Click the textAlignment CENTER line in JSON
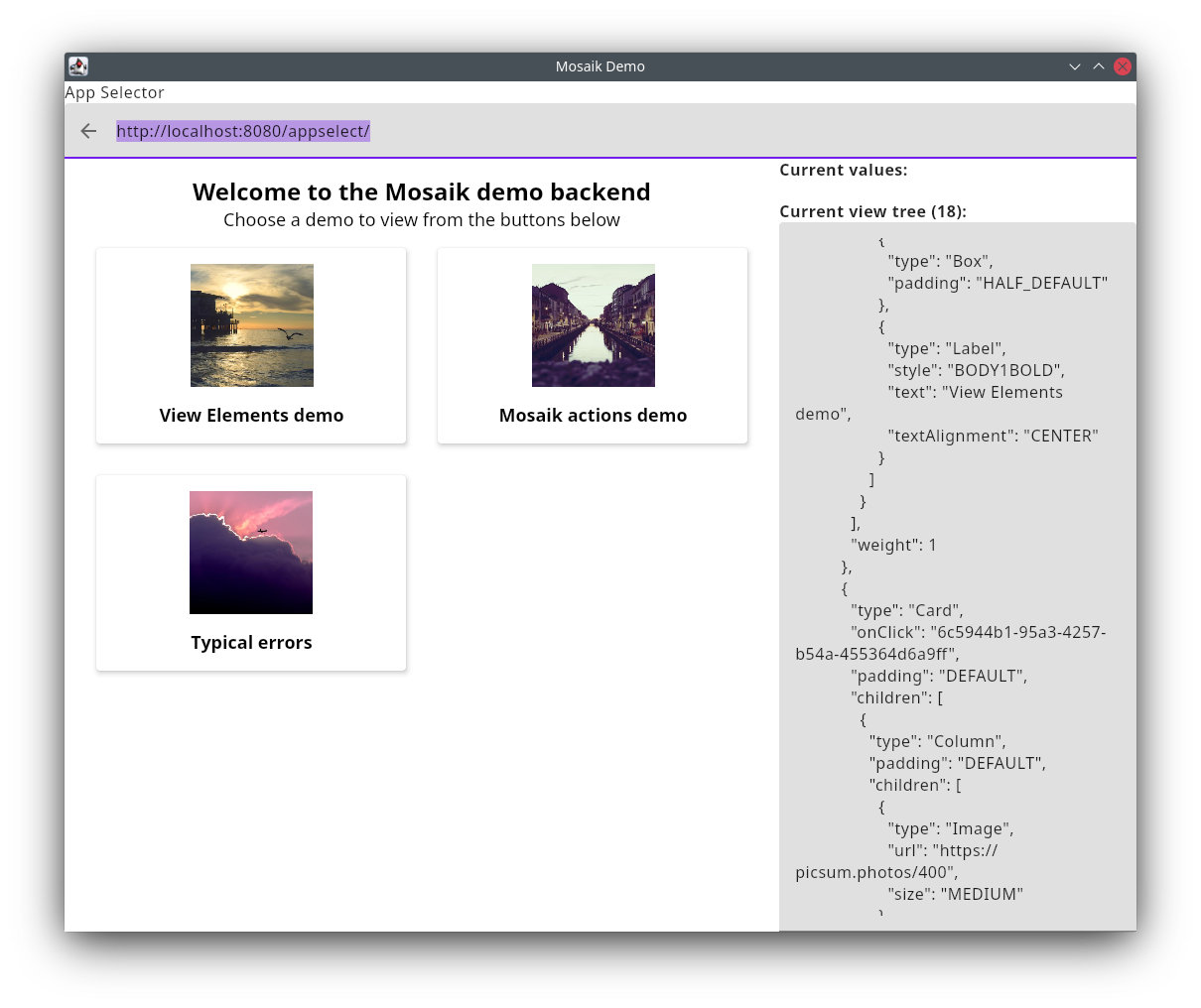This screenshot has width=1201, height=1008. (x=993, y=436)
